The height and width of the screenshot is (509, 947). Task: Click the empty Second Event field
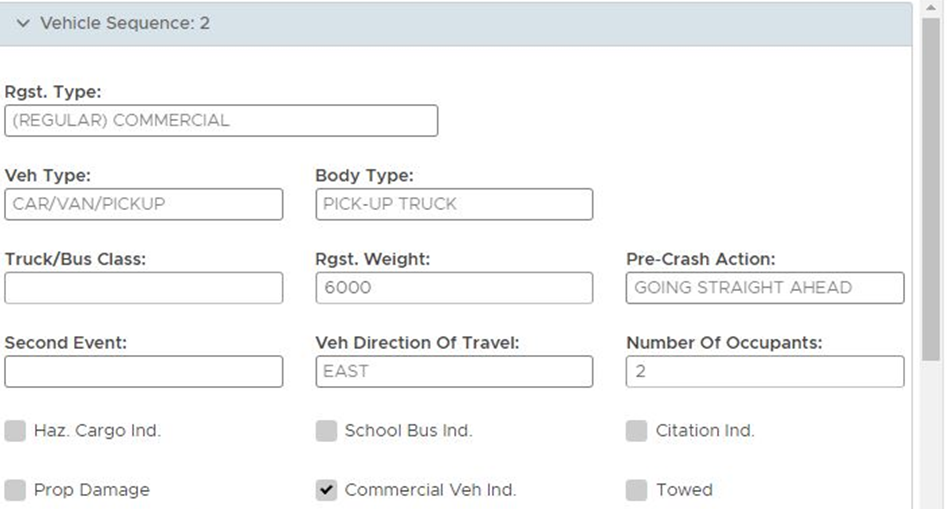(144, 371)
